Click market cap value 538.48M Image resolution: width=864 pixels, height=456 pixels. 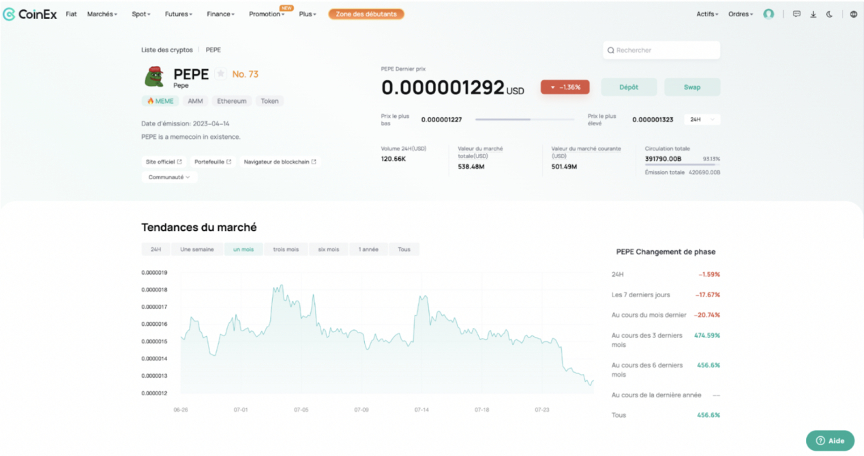pos(471,166)
